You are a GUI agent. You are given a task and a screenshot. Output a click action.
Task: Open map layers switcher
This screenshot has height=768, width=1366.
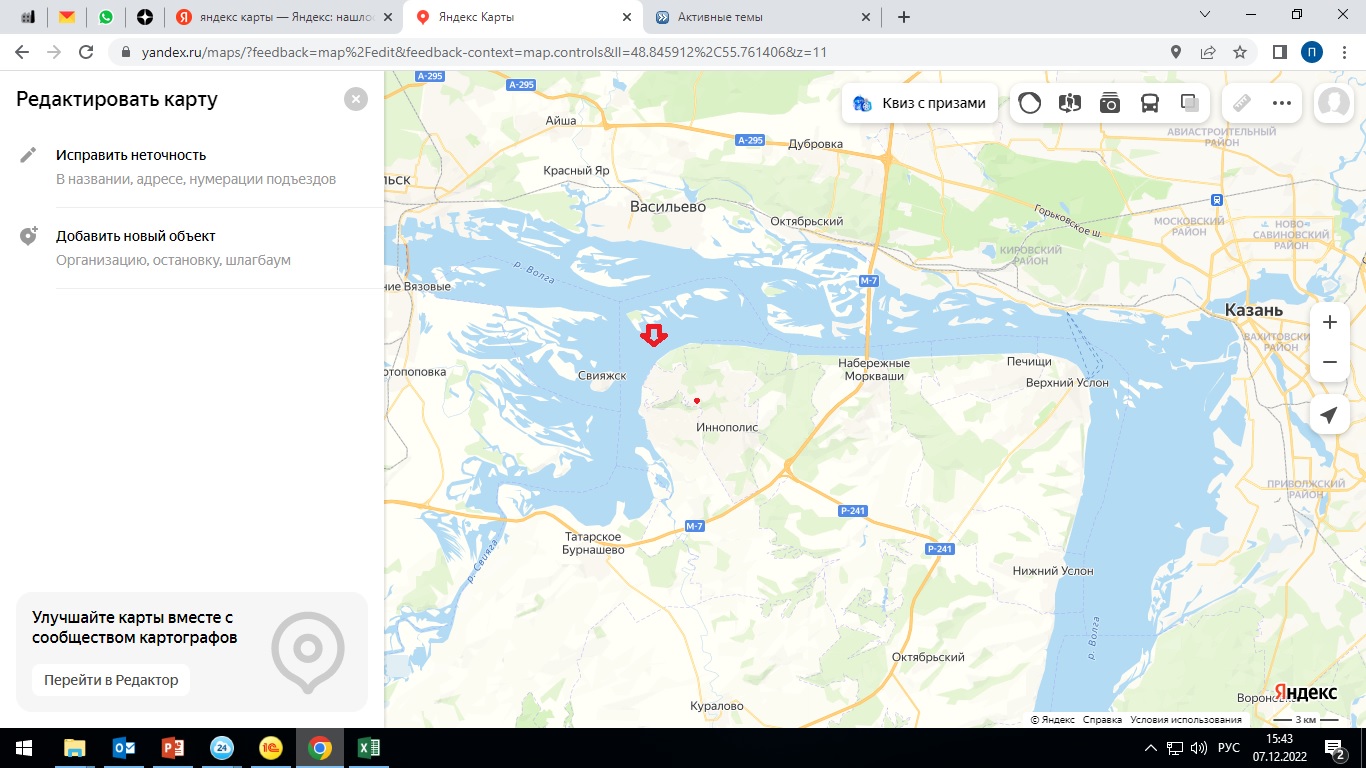pyautogui.click(x=1190, y=103)
